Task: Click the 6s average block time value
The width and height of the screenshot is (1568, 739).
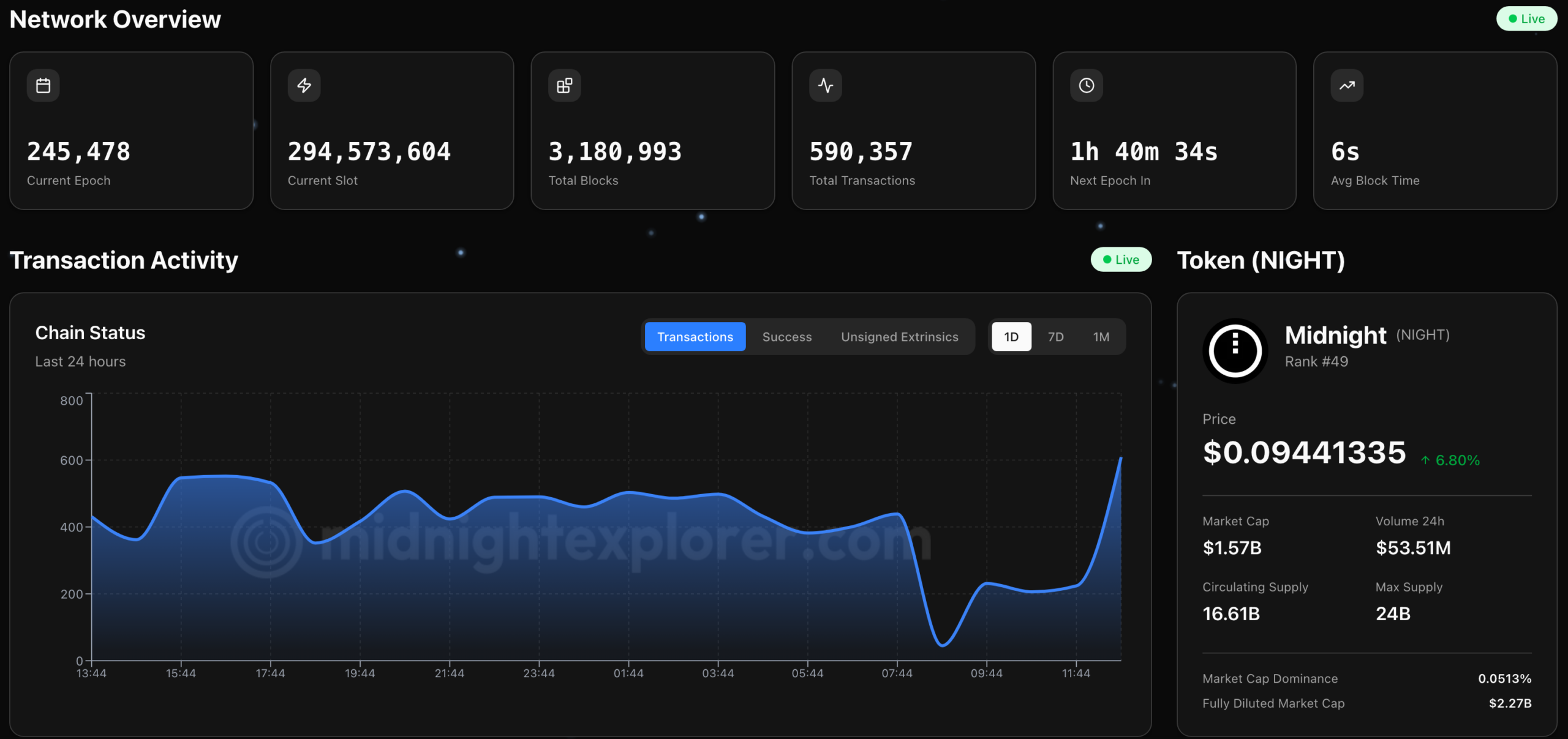Action: click(1346, 152)
